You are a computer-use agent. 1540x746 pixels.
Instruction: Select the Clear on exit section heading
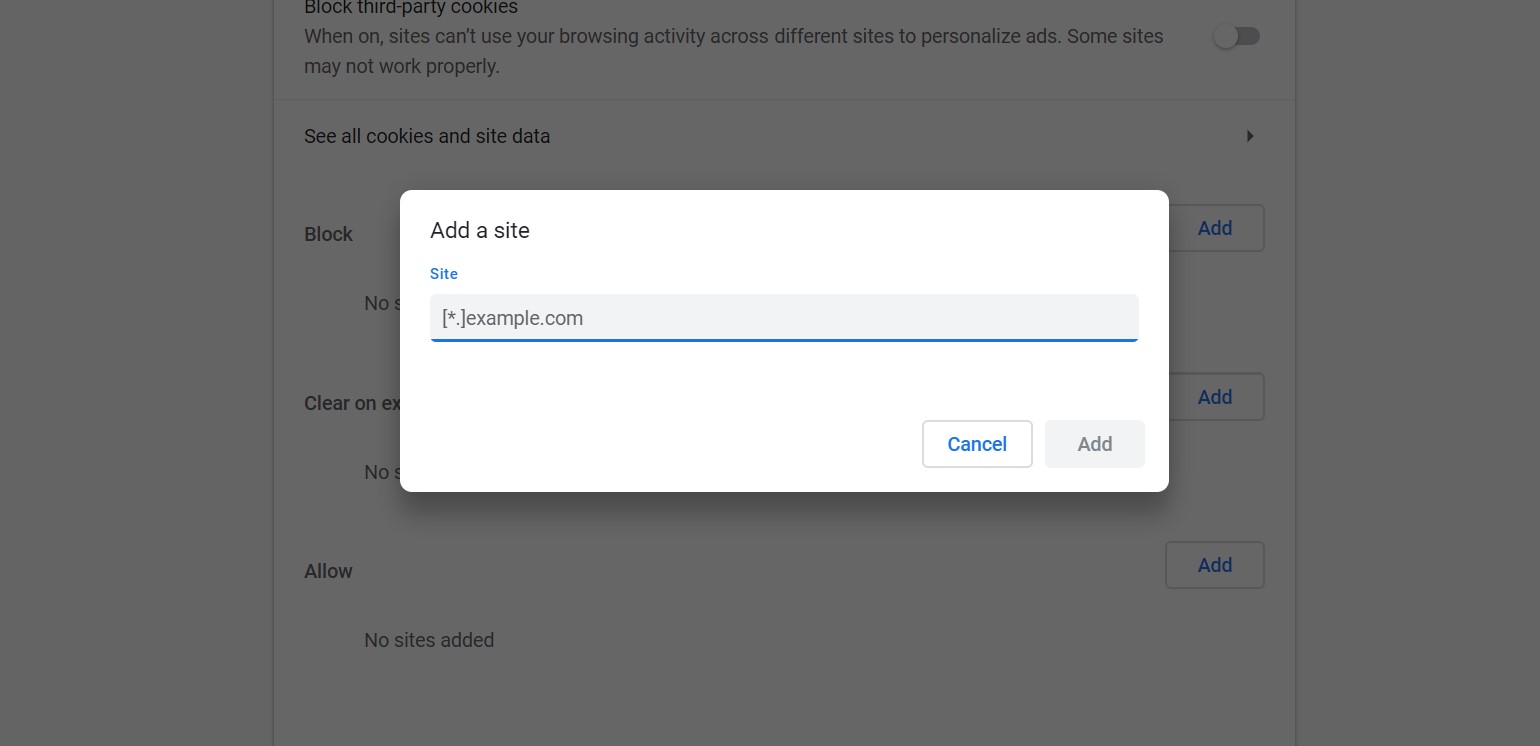click(352, 403)
